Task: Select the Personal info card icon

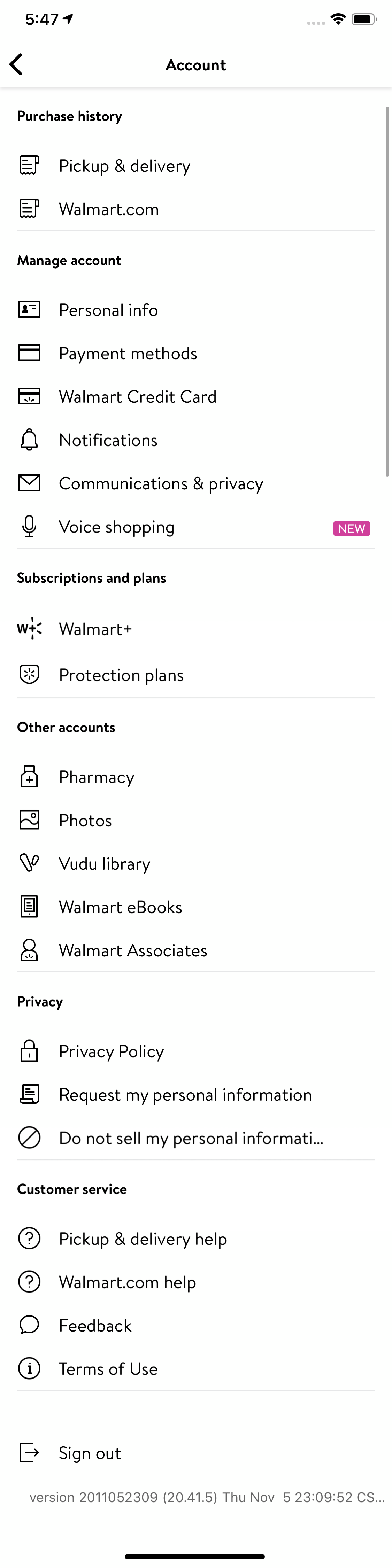Action: click(x=29, y=310)
